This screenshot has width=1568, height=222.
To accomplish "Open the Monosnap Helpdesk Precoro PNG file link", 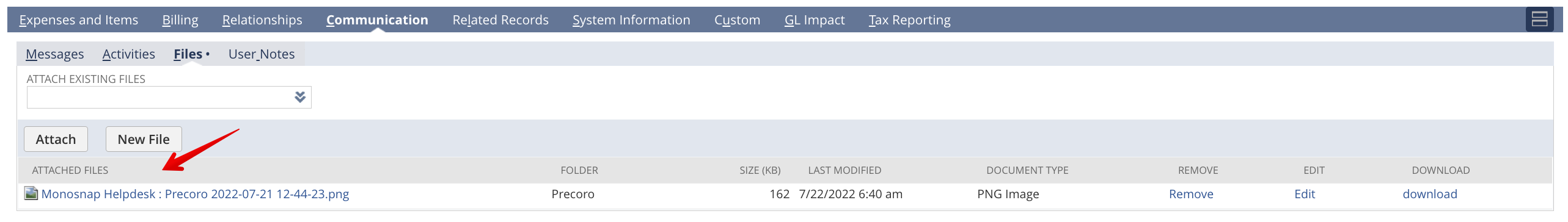I will coord(195,194).
